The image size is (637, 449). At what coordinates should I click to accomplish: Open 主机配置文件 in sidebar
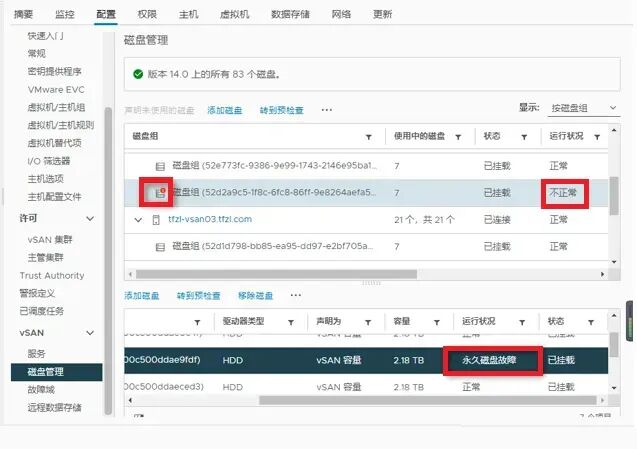pyautogui.click(x=54, y=197)
